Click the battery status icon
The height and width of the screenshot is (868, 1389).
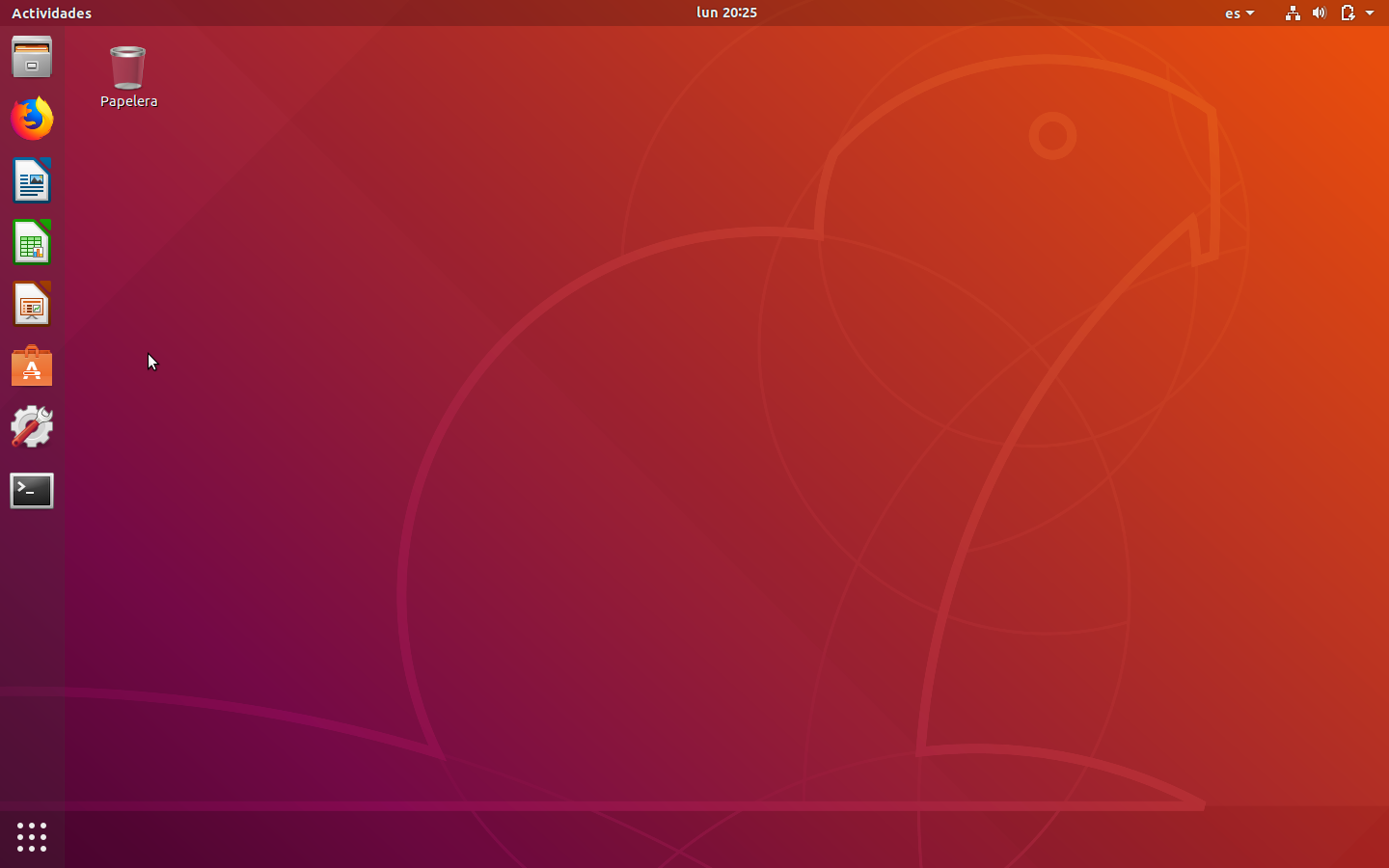[1347, 13]
